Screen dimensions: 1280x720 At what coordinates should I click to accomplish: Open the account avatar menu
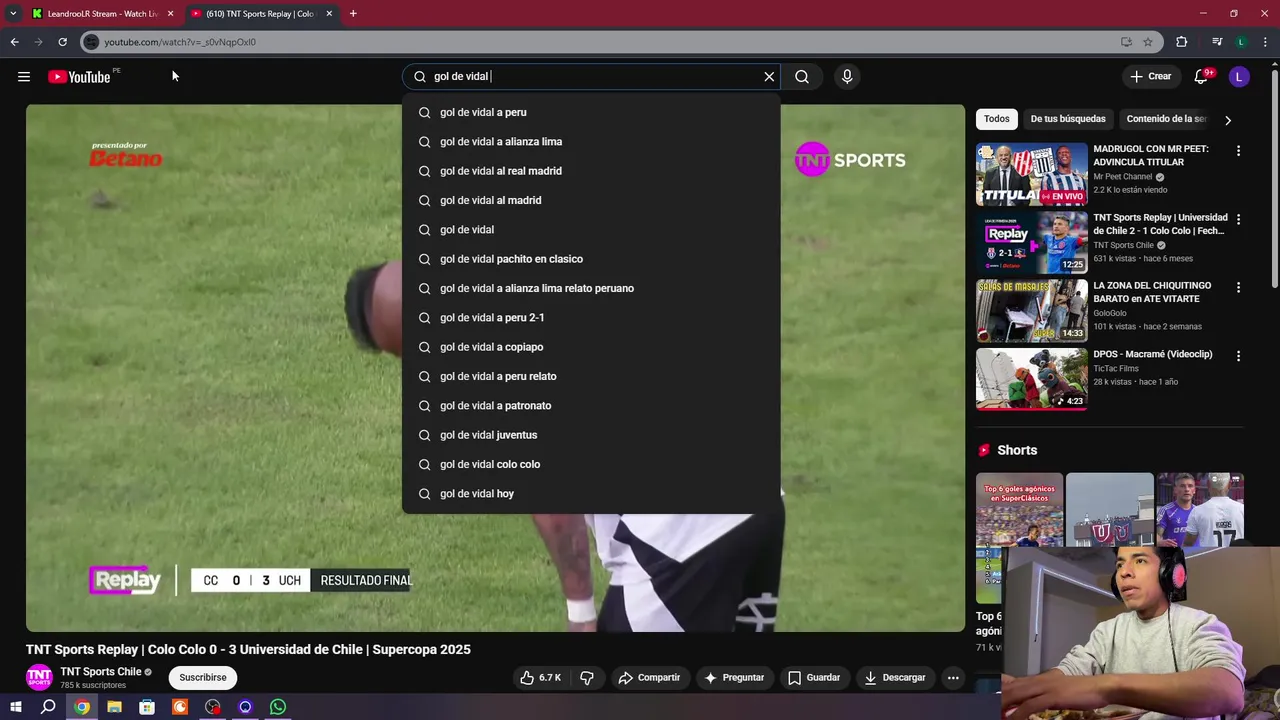click(1239, 77)
